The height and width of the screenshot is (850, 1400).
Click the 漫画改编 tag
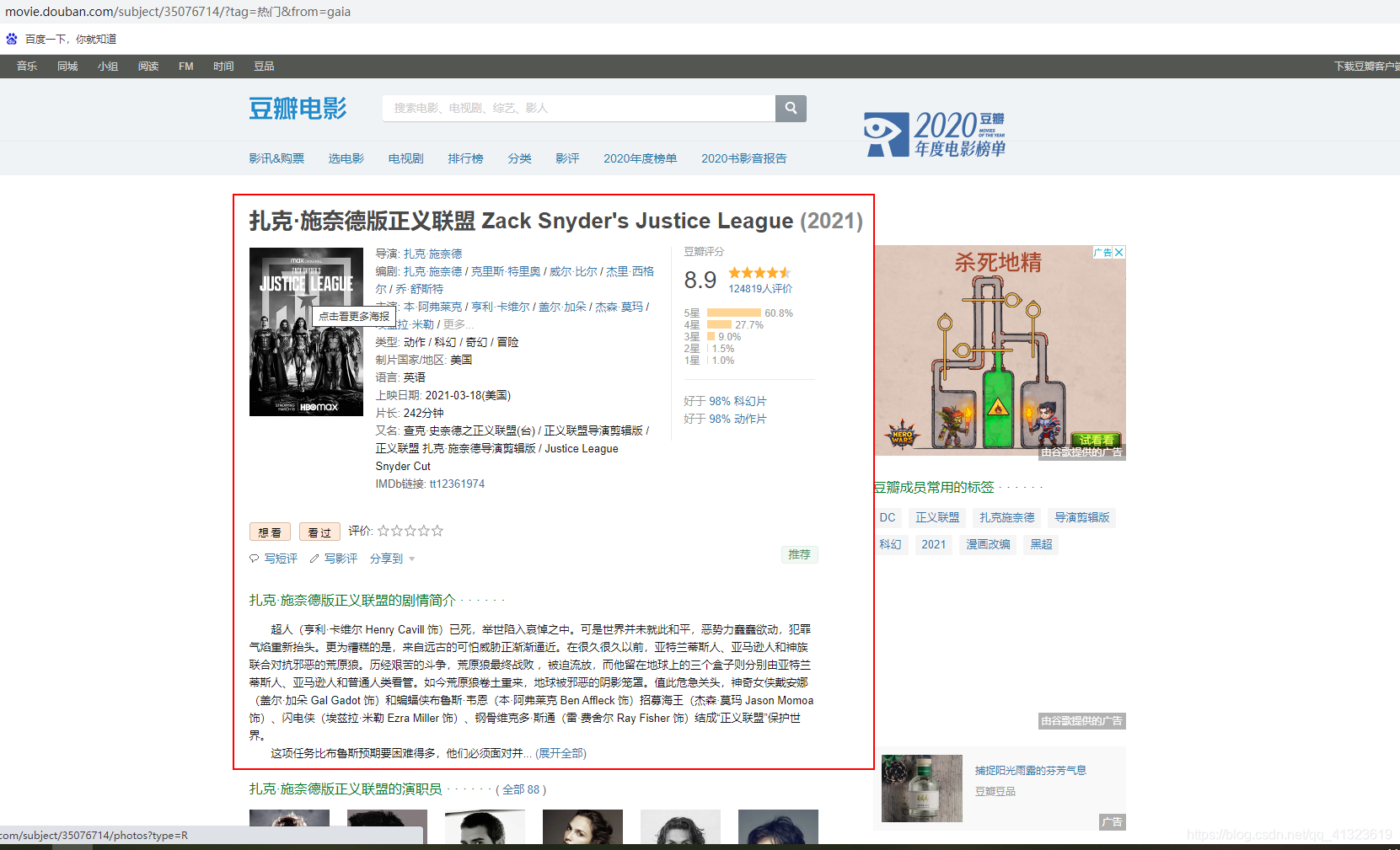[988, 544]
